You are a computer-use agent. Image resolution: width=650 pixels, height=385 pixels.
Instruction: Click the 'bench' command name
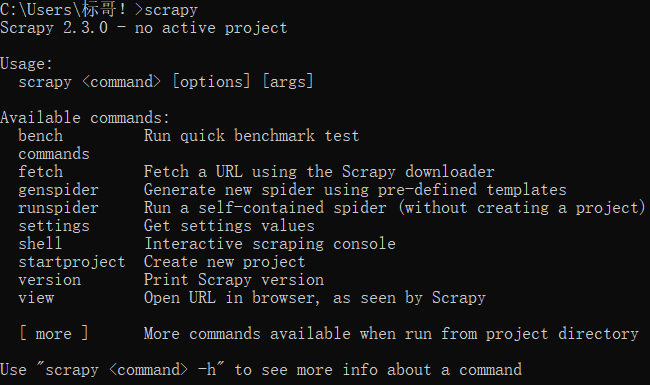(41, 136)
